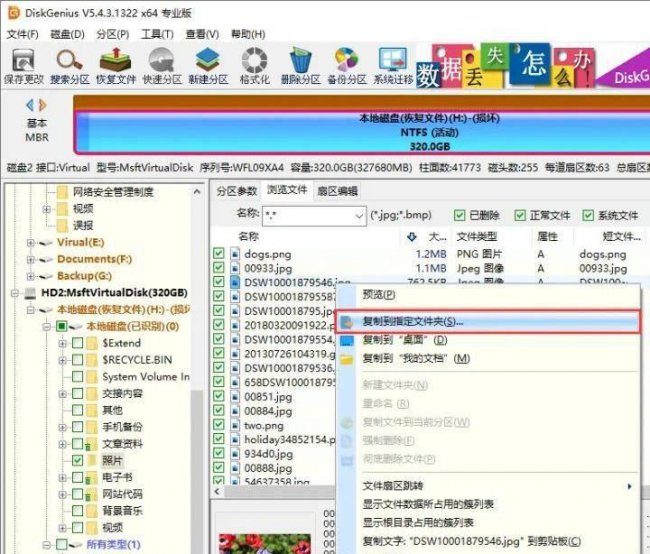
Task: Toggle the 系统文件 filter checkbox
Action: point(588,215)
